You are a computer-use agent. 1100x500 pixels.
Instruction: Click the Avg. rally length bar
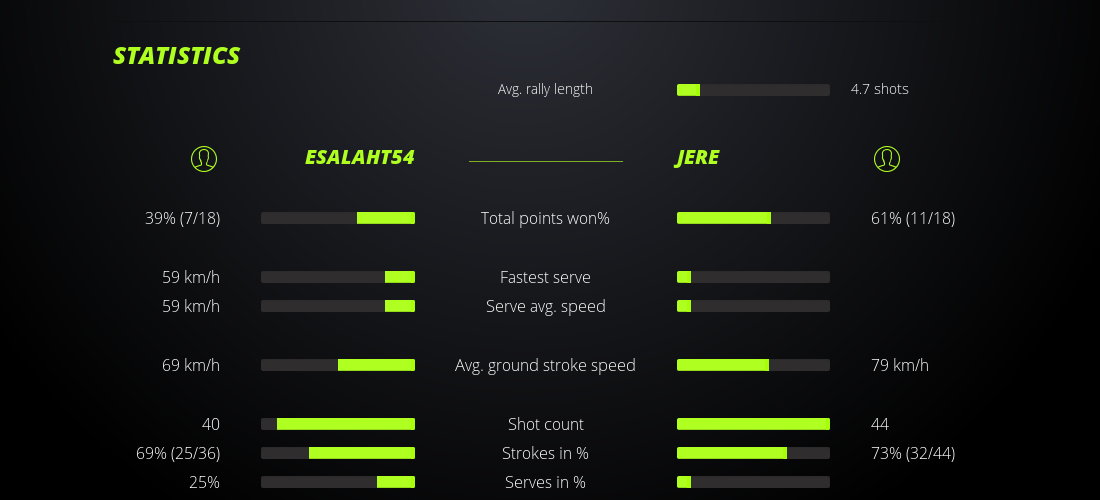753,90
